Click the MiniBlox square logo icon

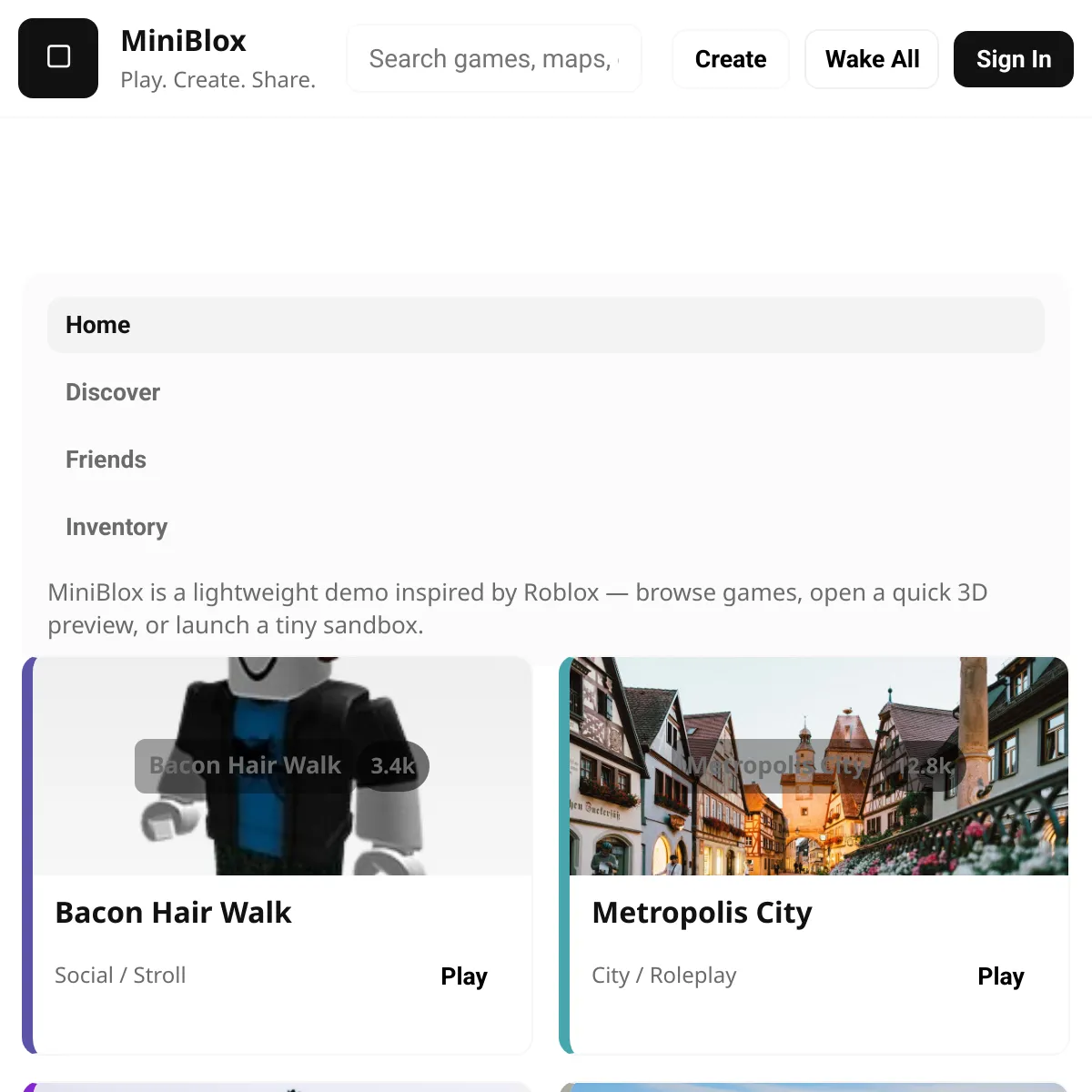(58, 57)
